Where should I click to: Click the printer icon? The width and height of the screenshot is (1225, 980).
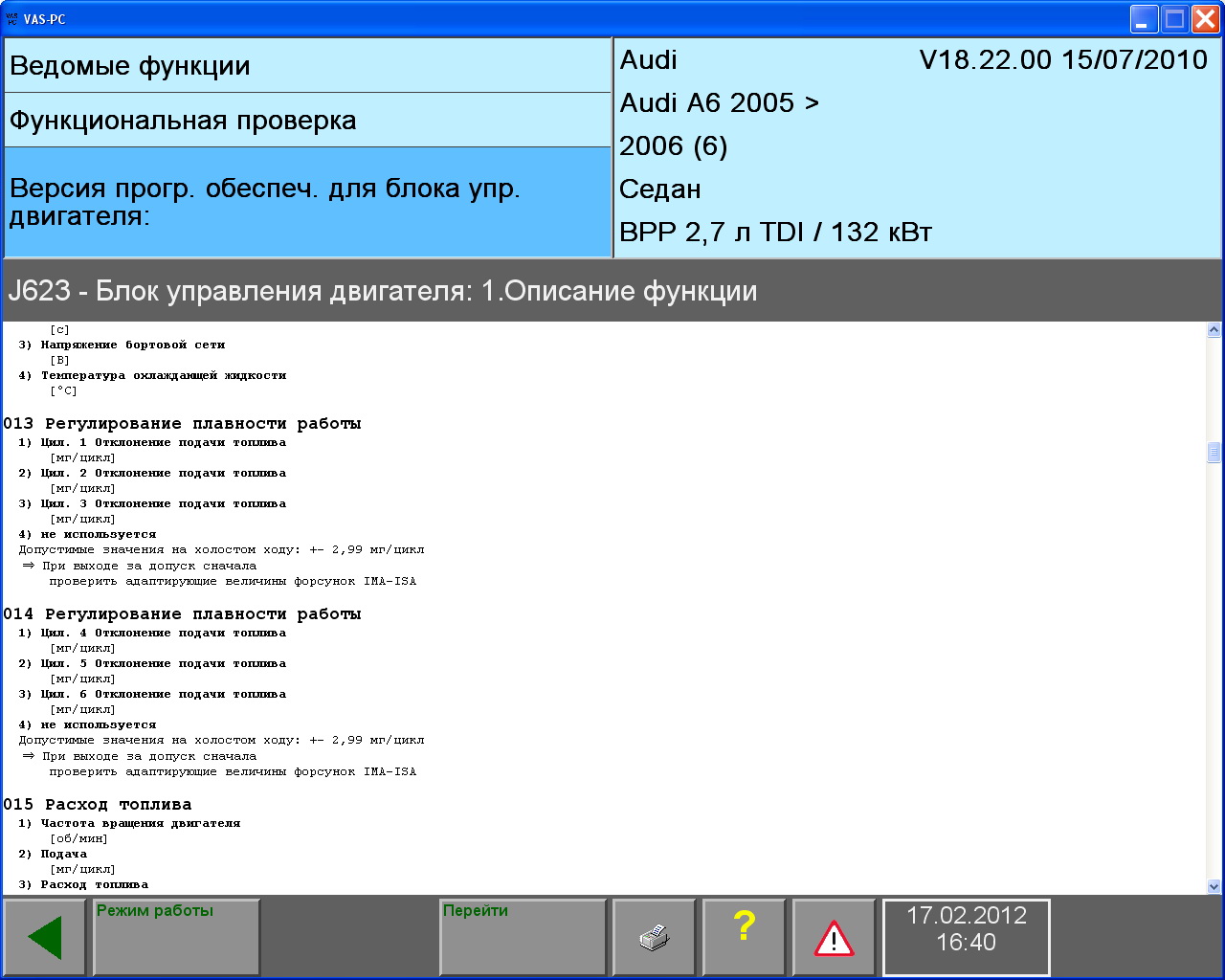coord(654,938)
